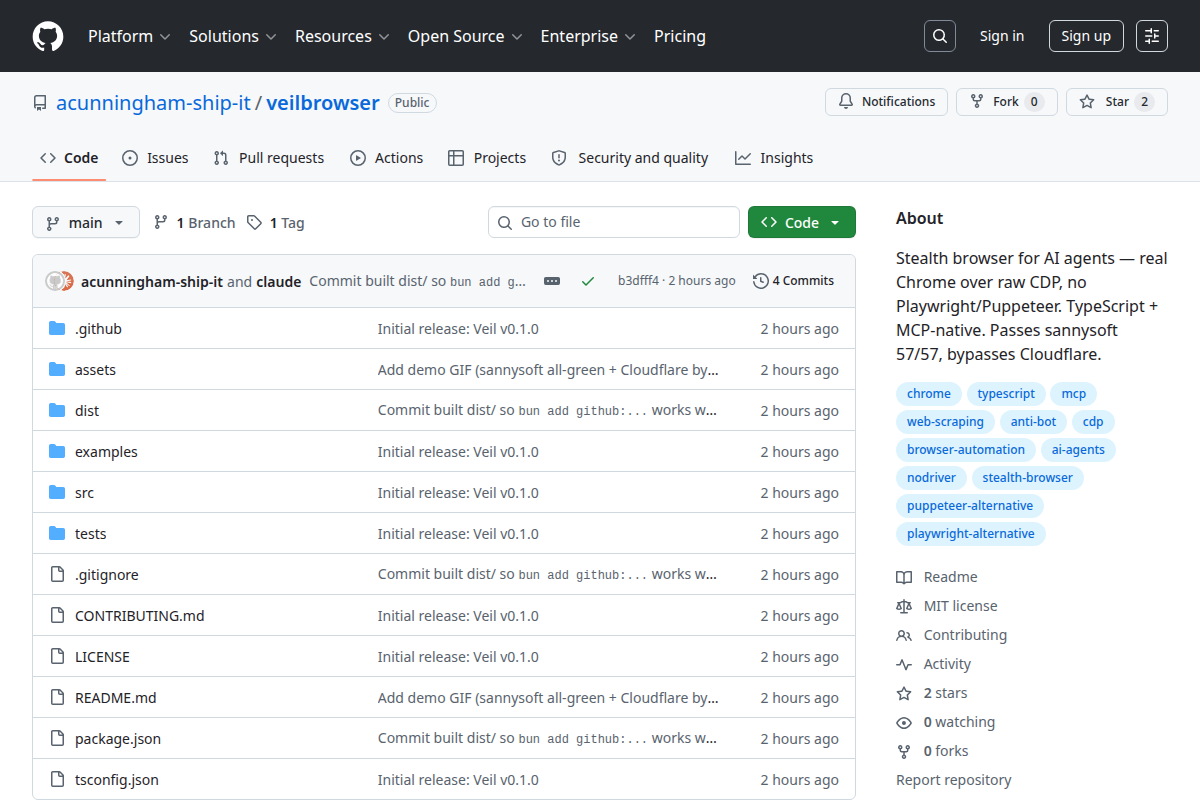Click the dist folder icon
This screenshot has width=1200, height=800.
coord(57,410)
